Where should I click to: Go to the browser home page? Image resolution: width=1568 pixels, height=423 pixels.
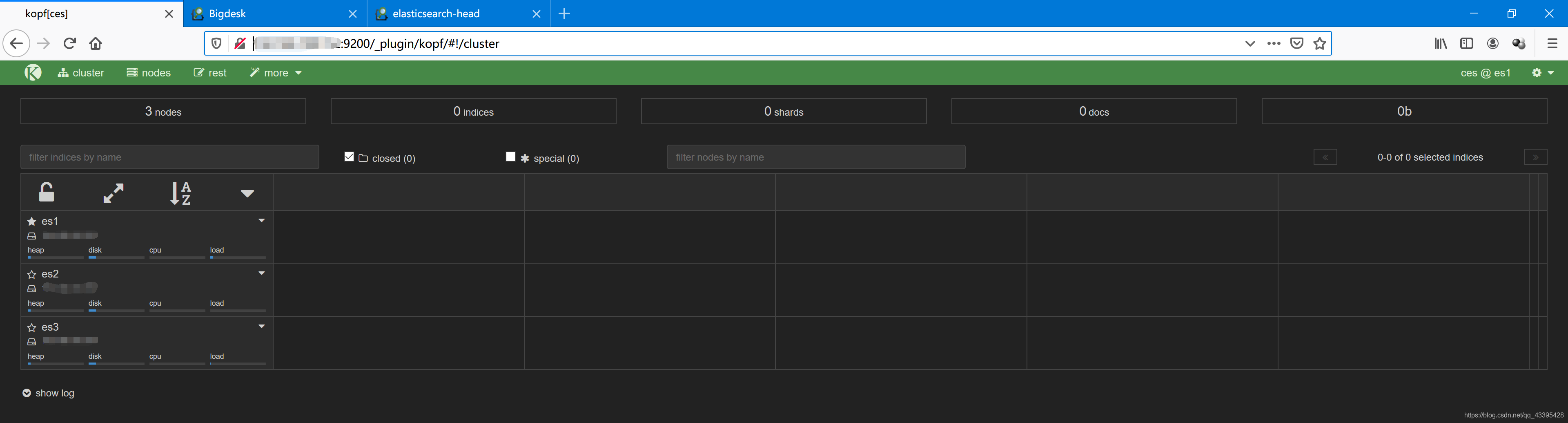point(96,43)
